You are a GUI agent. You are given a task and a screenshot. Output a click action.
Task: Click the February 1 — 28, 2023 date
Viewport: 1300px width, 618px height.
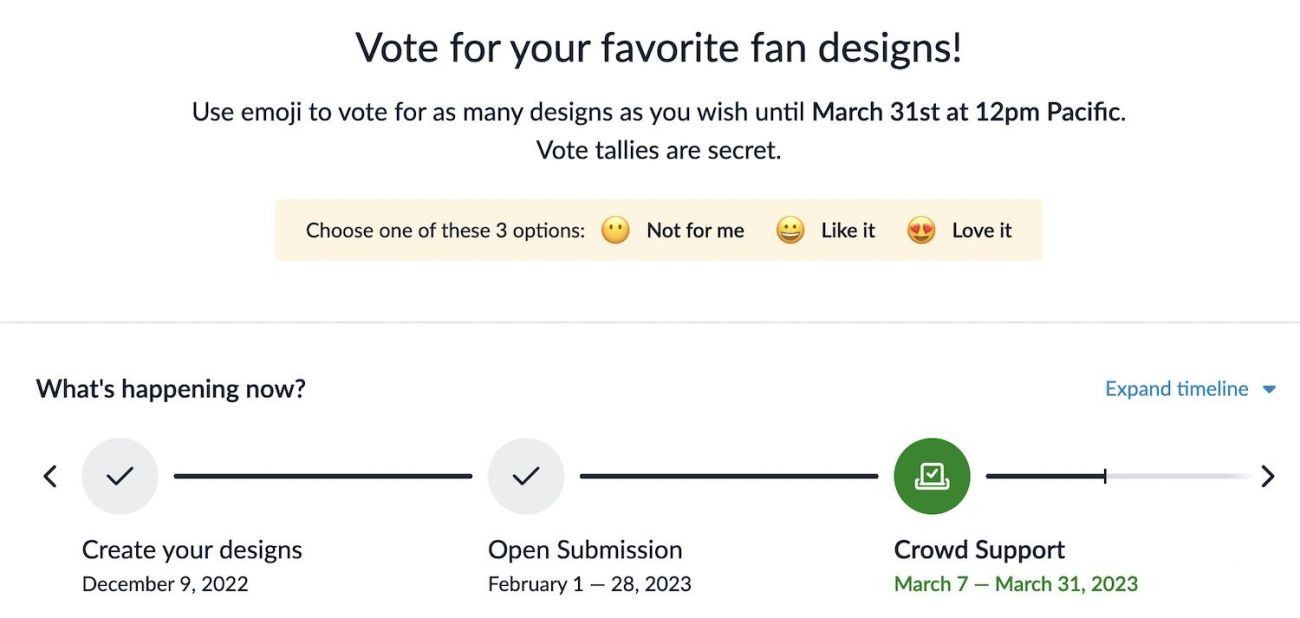click(x=589, y=584)
